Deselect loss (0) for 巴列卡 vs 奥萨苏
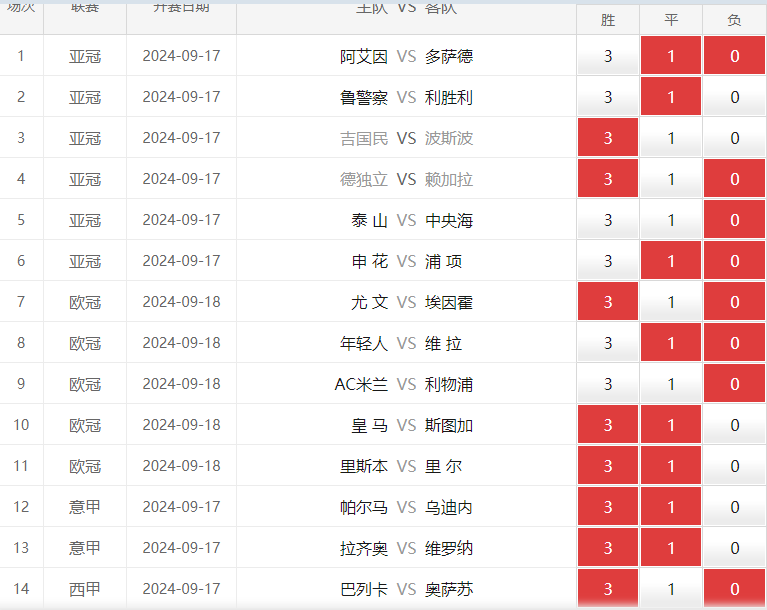Image resolution: width=767 pixels, height=610 pixels. (734, 589)
